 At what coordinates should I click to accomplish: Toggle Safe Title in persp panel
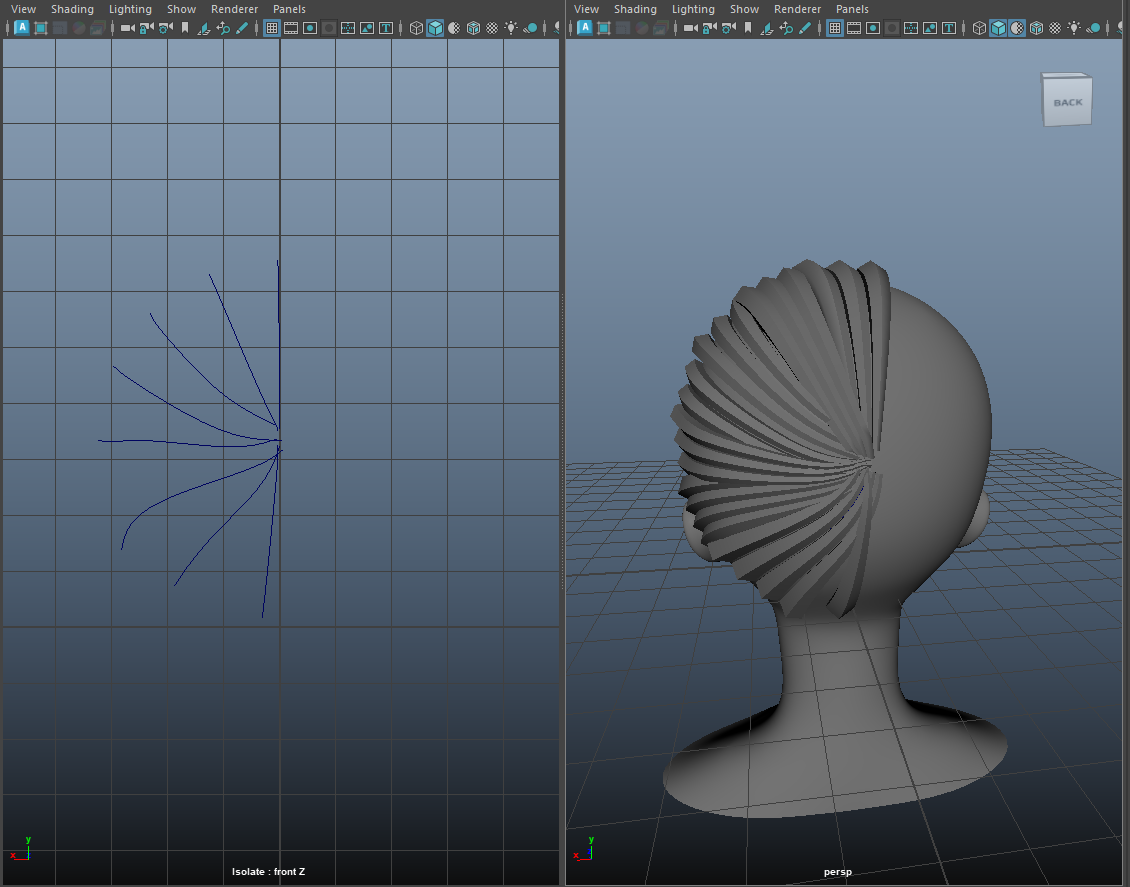(x=949, y=28)
